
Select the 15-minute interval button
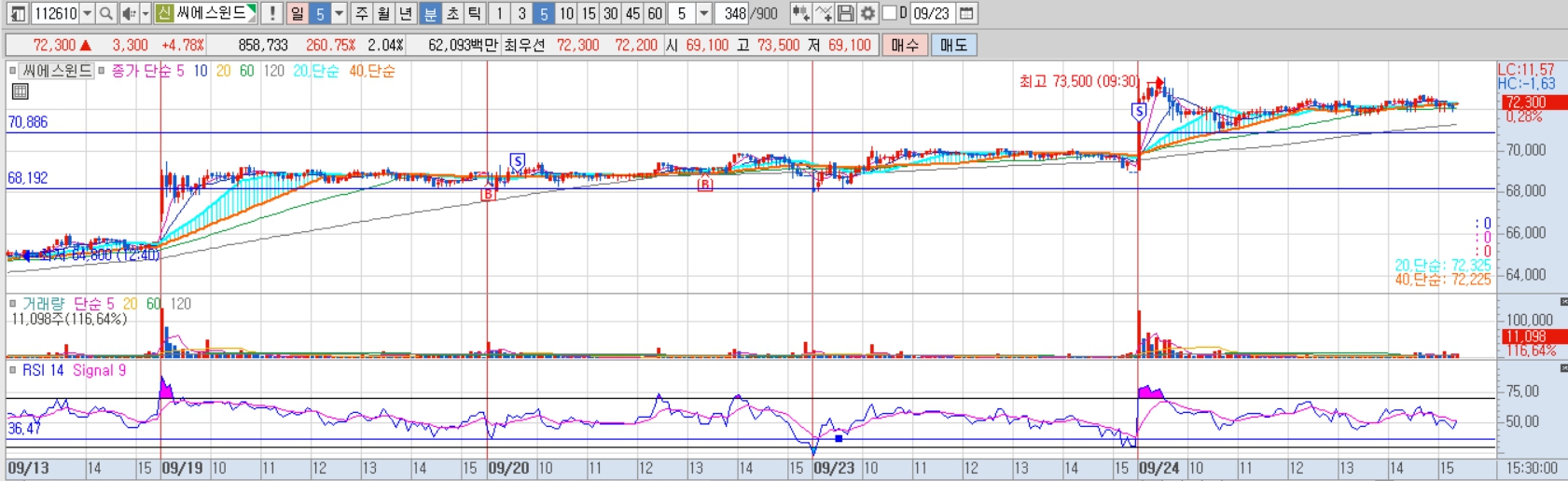589,13
